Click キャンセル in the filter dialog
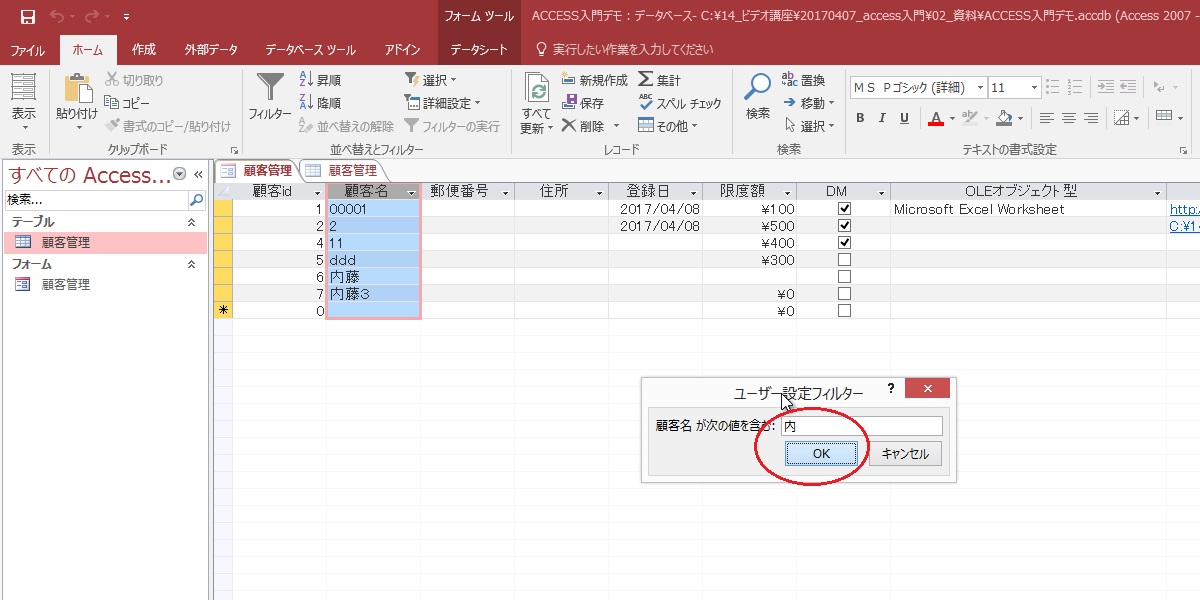The width and height of the screenshot is (1200, 600). [905, 454]
